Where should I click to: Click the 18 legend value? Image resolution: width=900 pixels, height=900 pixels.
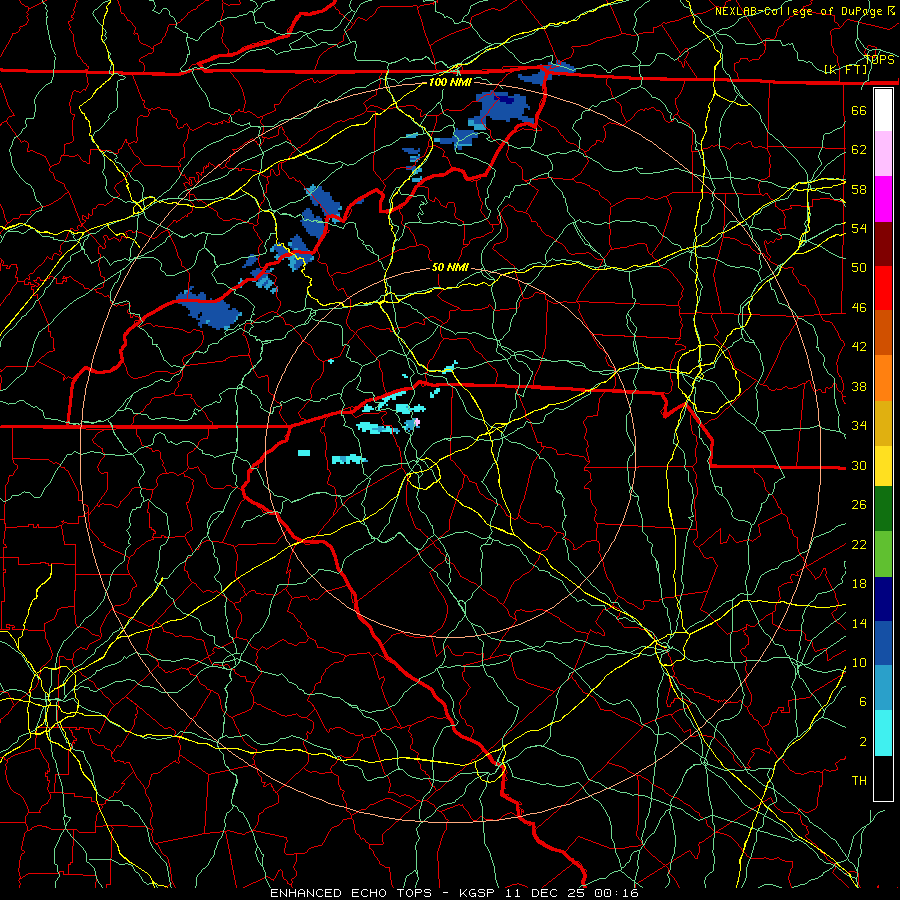coord(859,584)
